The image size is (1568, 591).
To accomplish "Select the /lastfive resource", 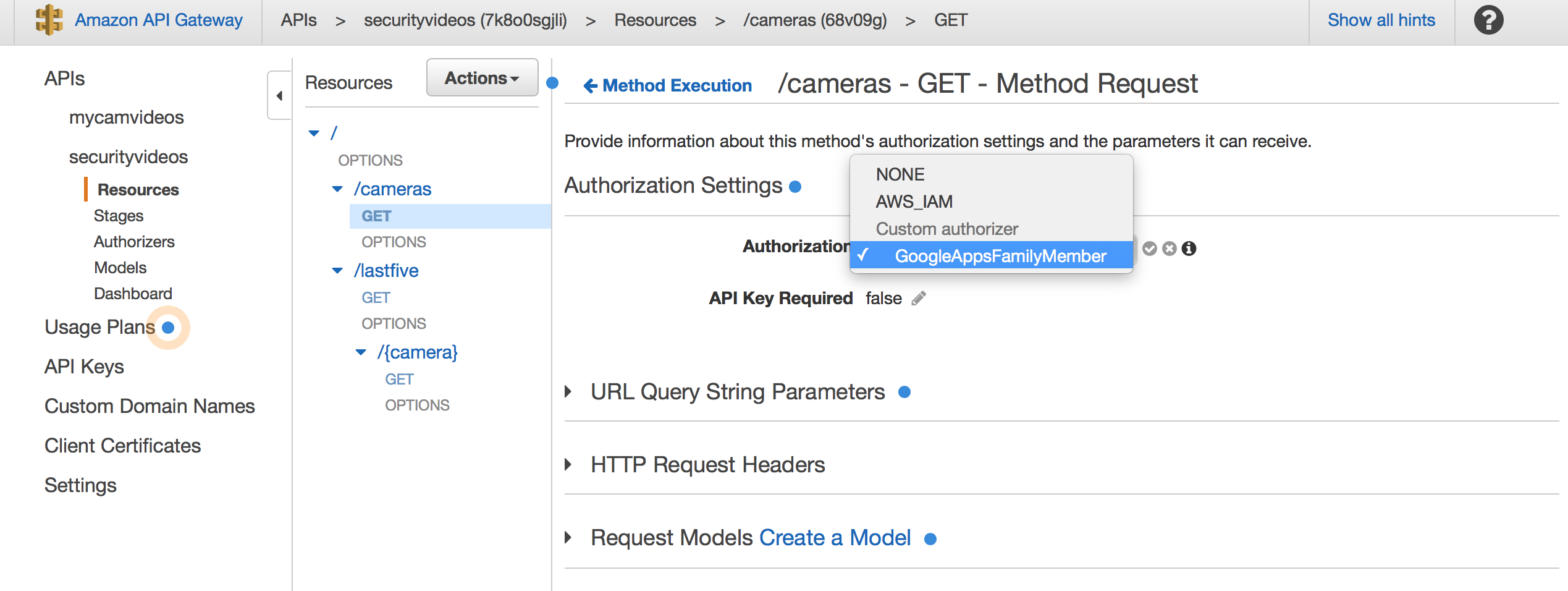I will pos(386,271).
